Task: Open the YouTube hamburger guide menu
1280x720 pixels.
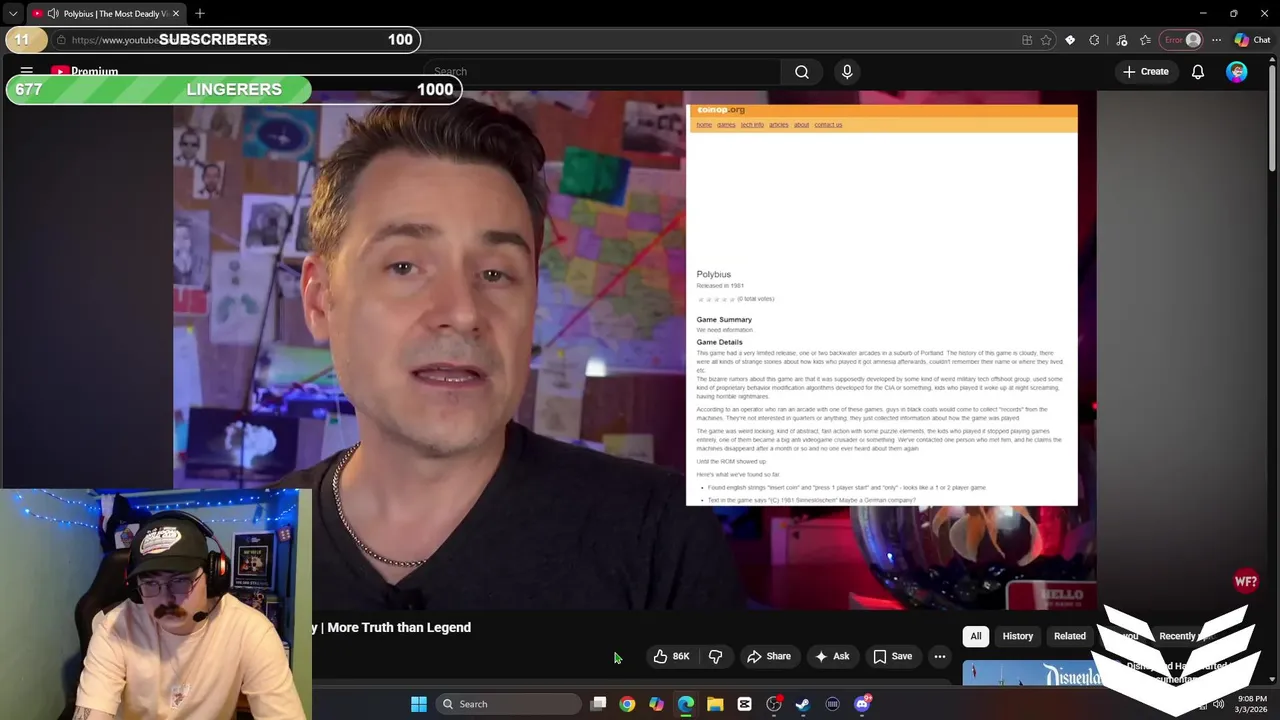Action: pyautogui.click(x=27, y=72)
